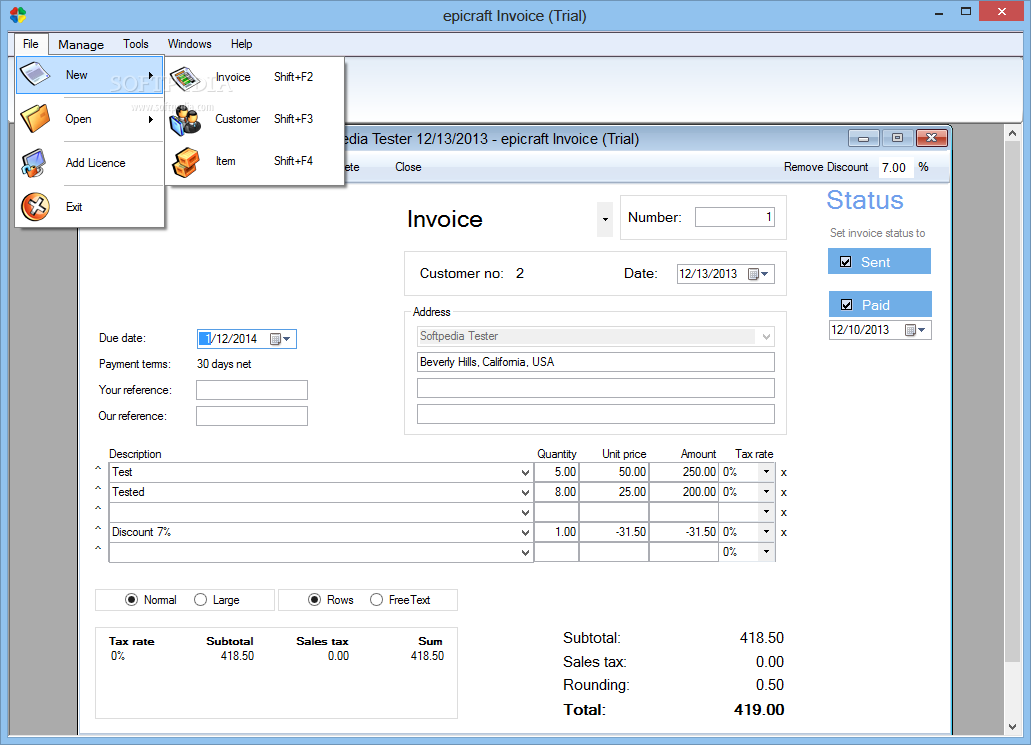Viewport: 1031px width, 745px height.
Task: Open calendar icon for Due date field
Action: pyautogui.click(x=280, y=339)
